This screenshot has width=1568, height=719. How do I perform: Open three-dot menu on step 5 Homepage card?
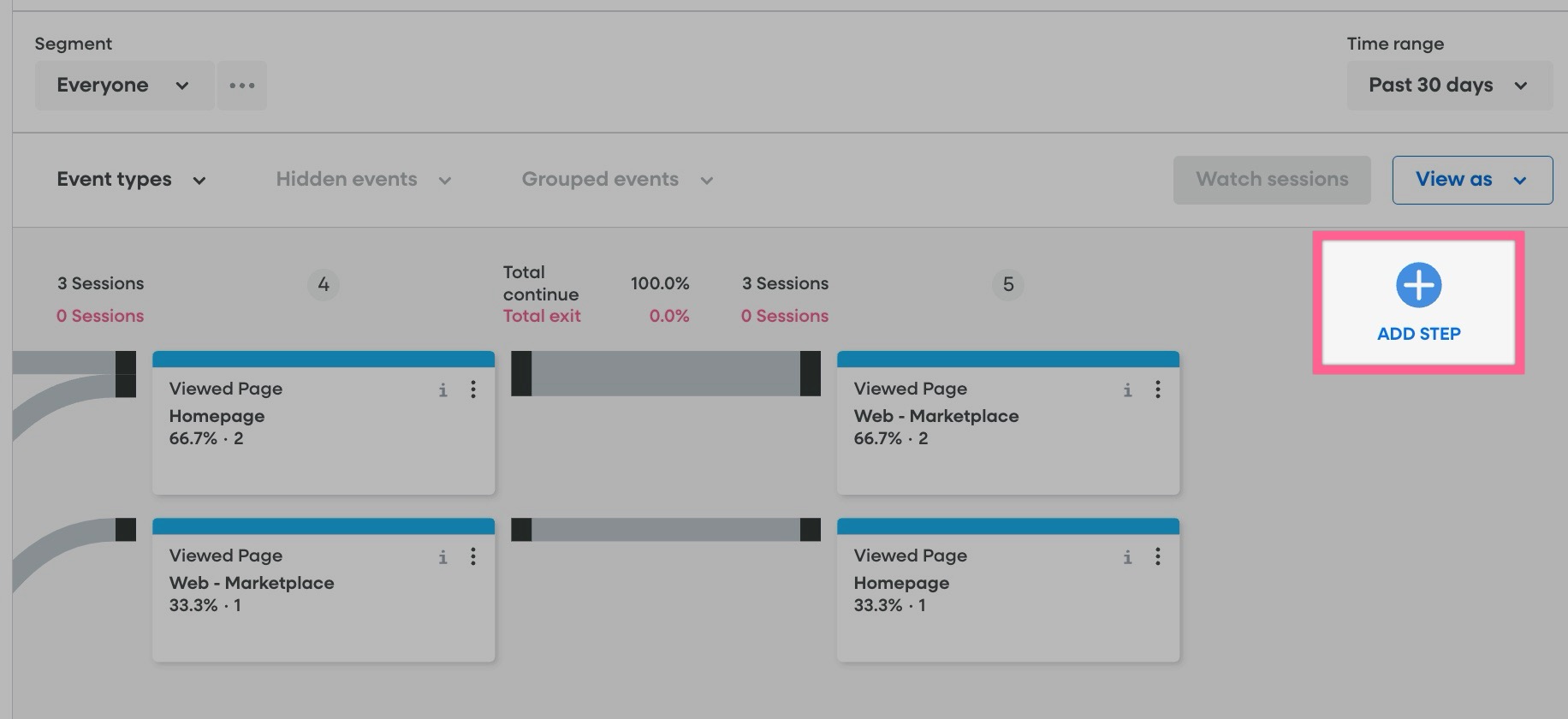click(1157, 557)
